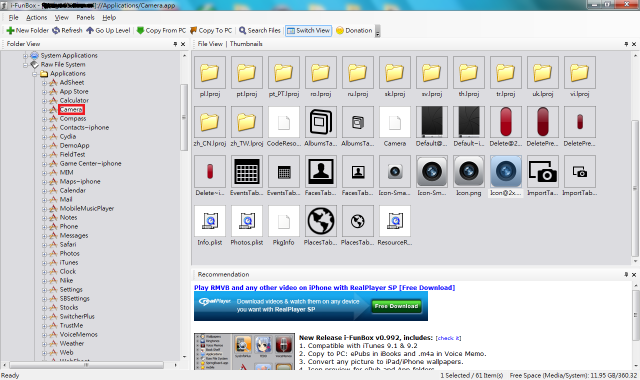Click the Donation button
Image resolution: width=640 pixels, height=380 pixels.
pyautogui.click(x=354, y=31)
